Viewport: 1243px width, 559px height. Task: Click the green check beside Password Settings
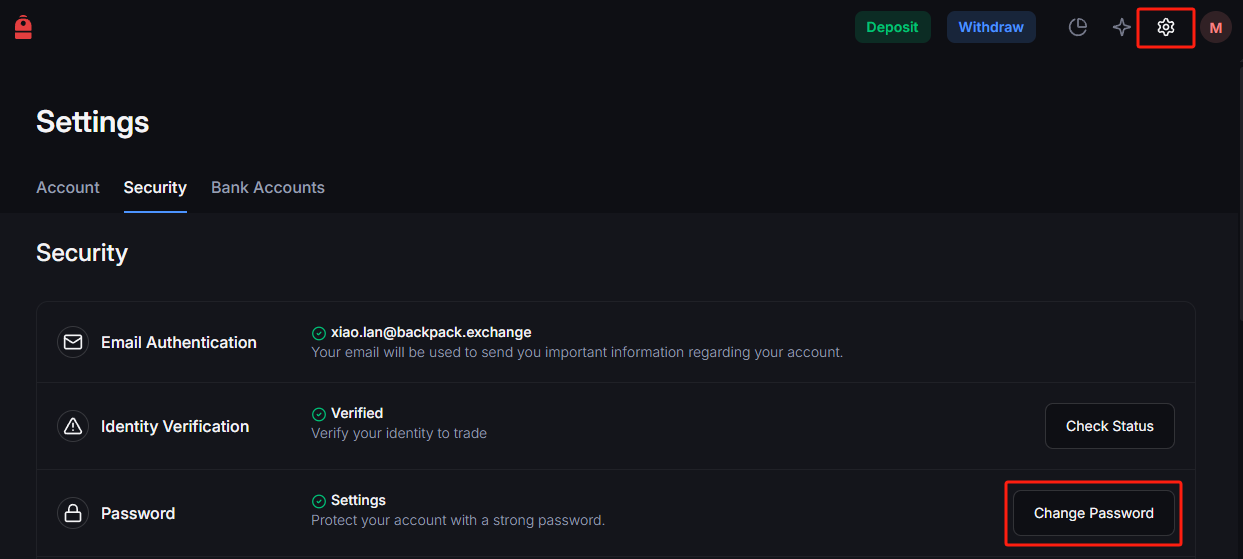coord(318,501)
